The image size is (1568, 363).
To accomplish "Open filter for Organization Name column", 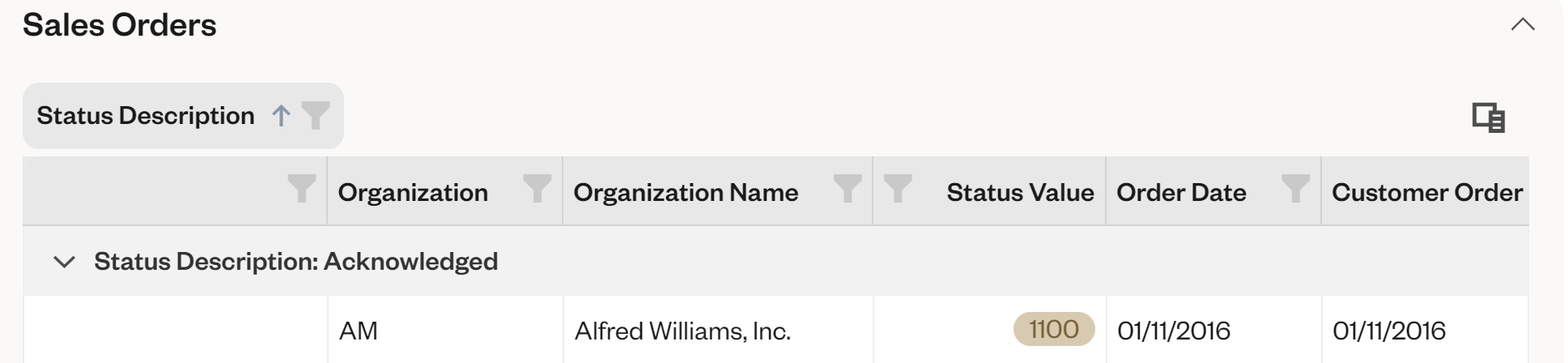I will pyautogui.click(x=848, y=188).
